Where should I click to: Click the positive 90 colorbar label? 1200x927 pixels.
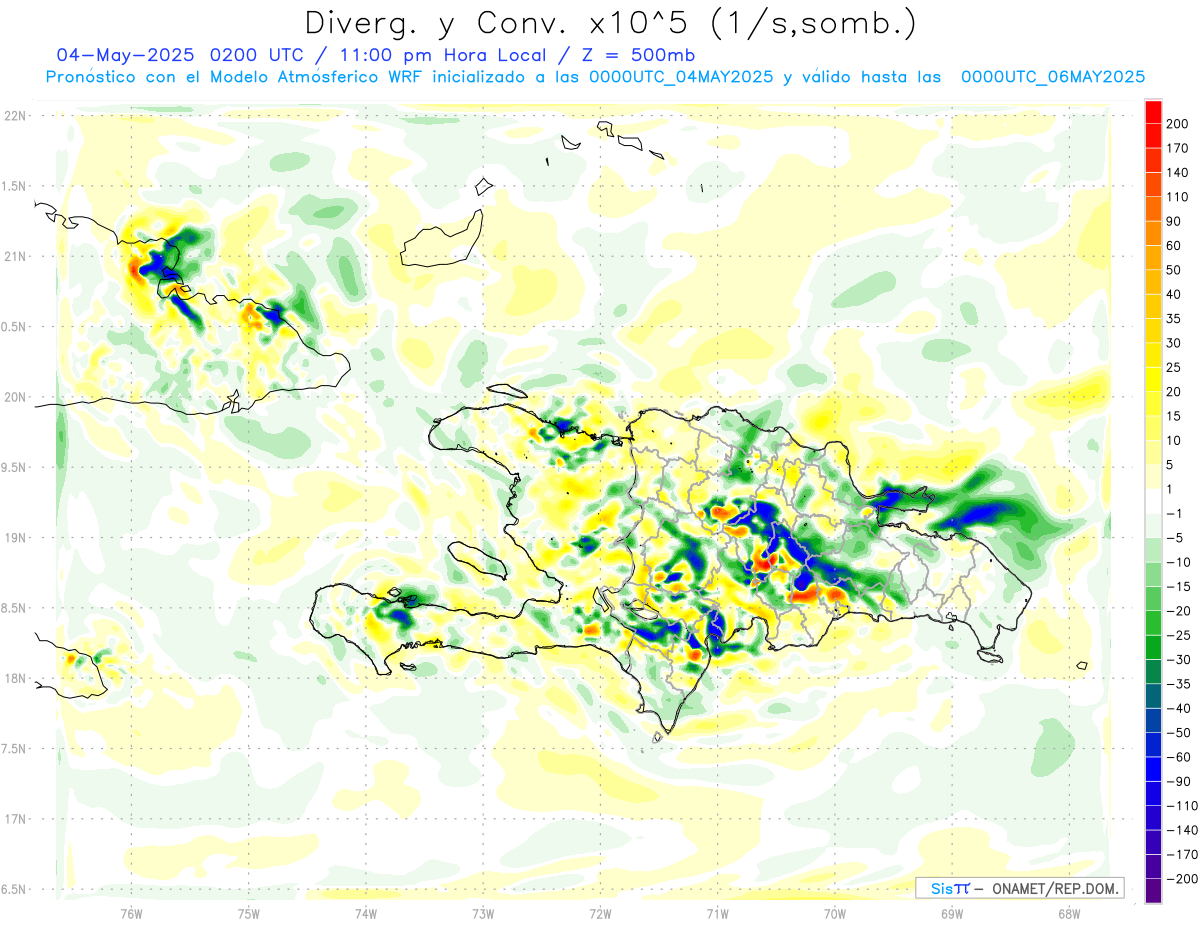(1174, 222)
